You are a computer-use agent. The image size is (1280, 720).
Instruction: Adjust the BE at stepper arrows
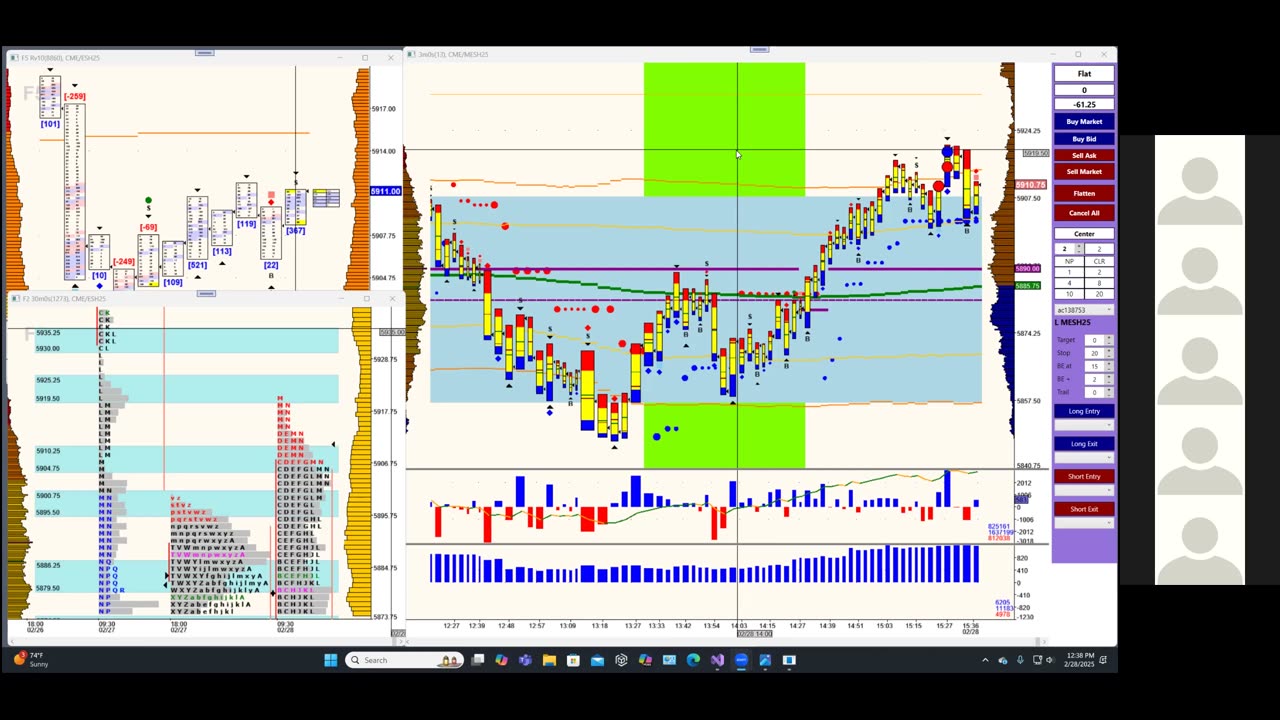[x=1109, y=366]
